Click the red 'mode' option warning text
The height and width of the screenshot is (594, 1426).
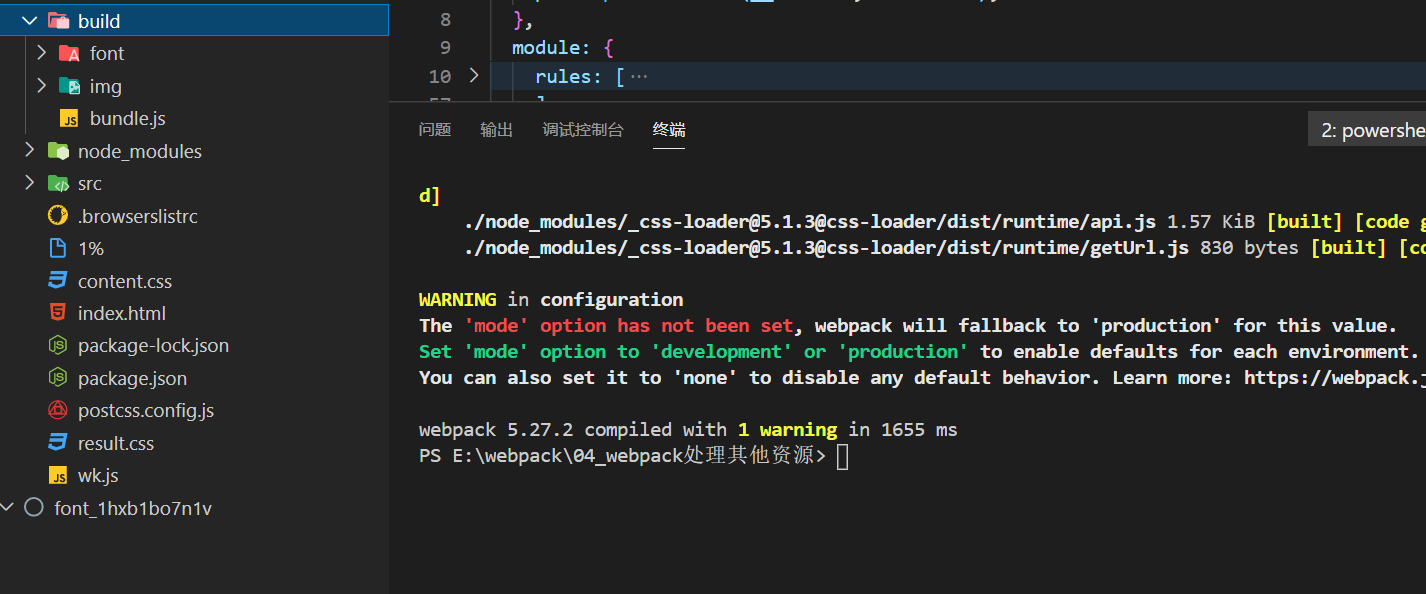(x=629, y=326)
